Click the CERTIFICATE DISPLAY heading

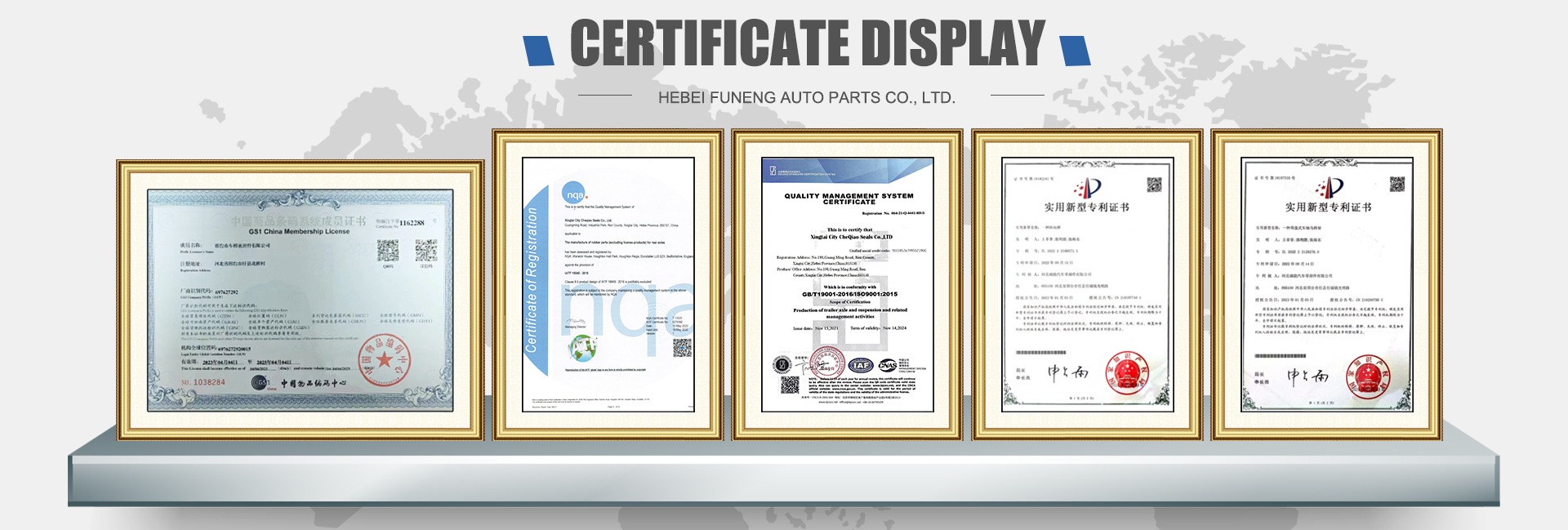pos(807,43)
